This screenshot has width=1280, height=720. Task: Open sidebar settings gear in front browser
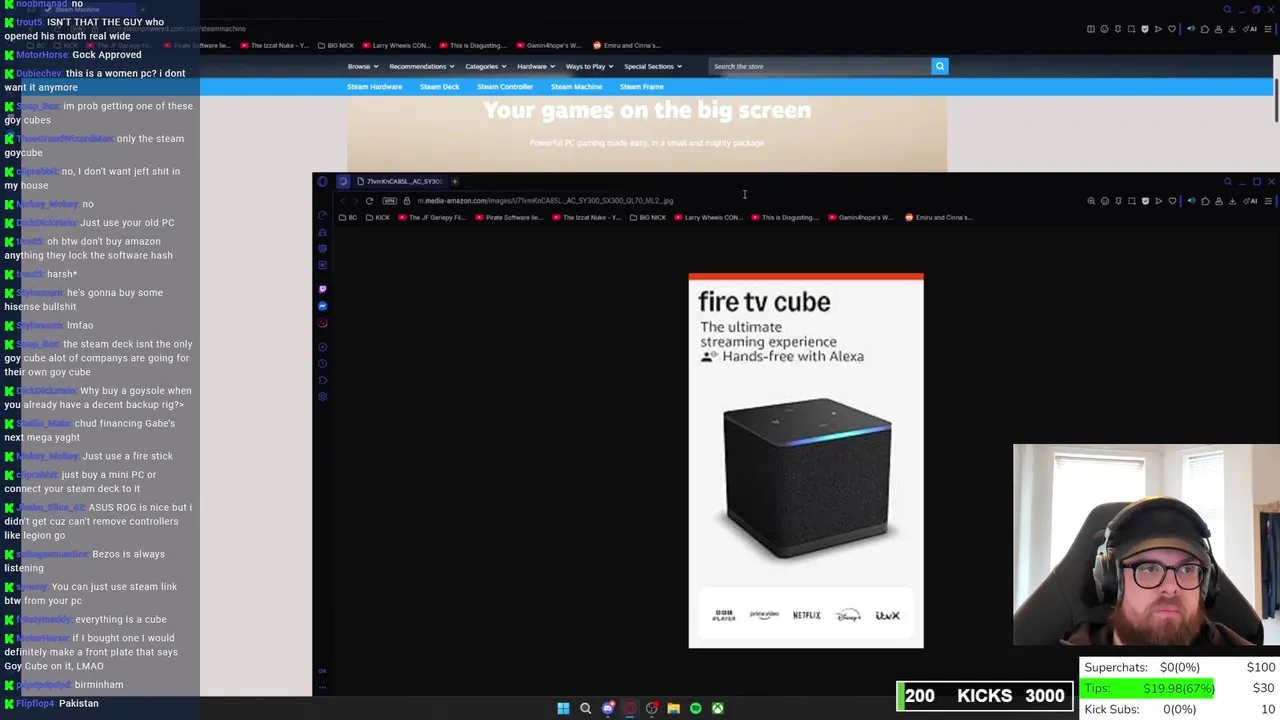[322, 397]
